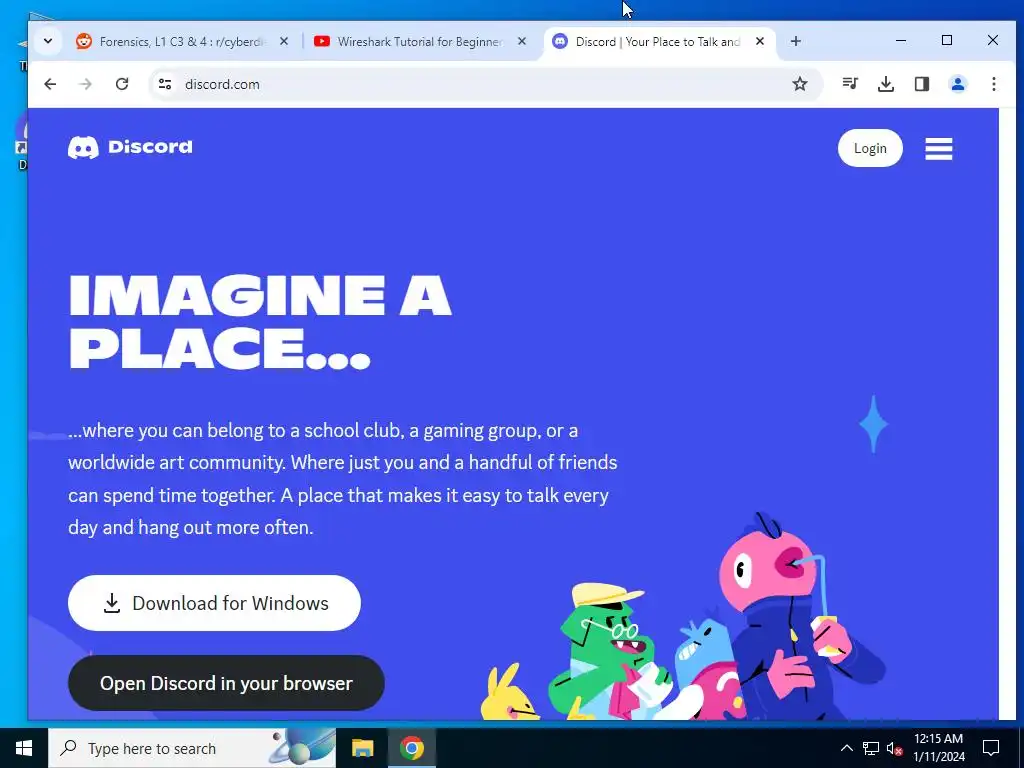Open Chrome three-dot menu
1024x768 pixels.
[x=993, y=84]
